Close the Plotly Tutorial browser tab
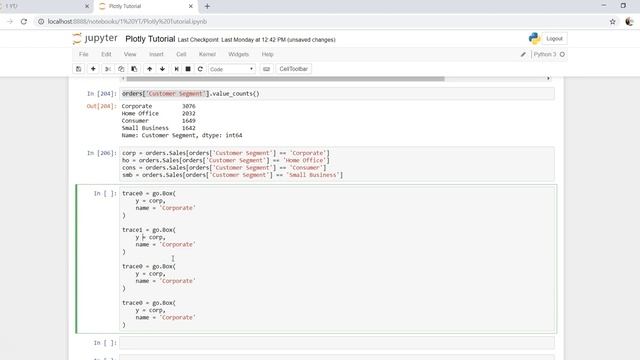Screen dimensions: 640x360 (x=191, y=6)
